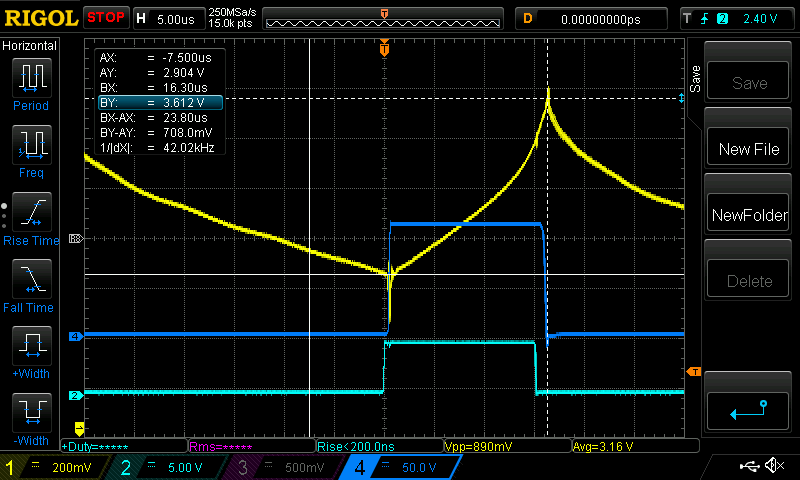Toggle channel 1 at 200mV

(52, 467)
